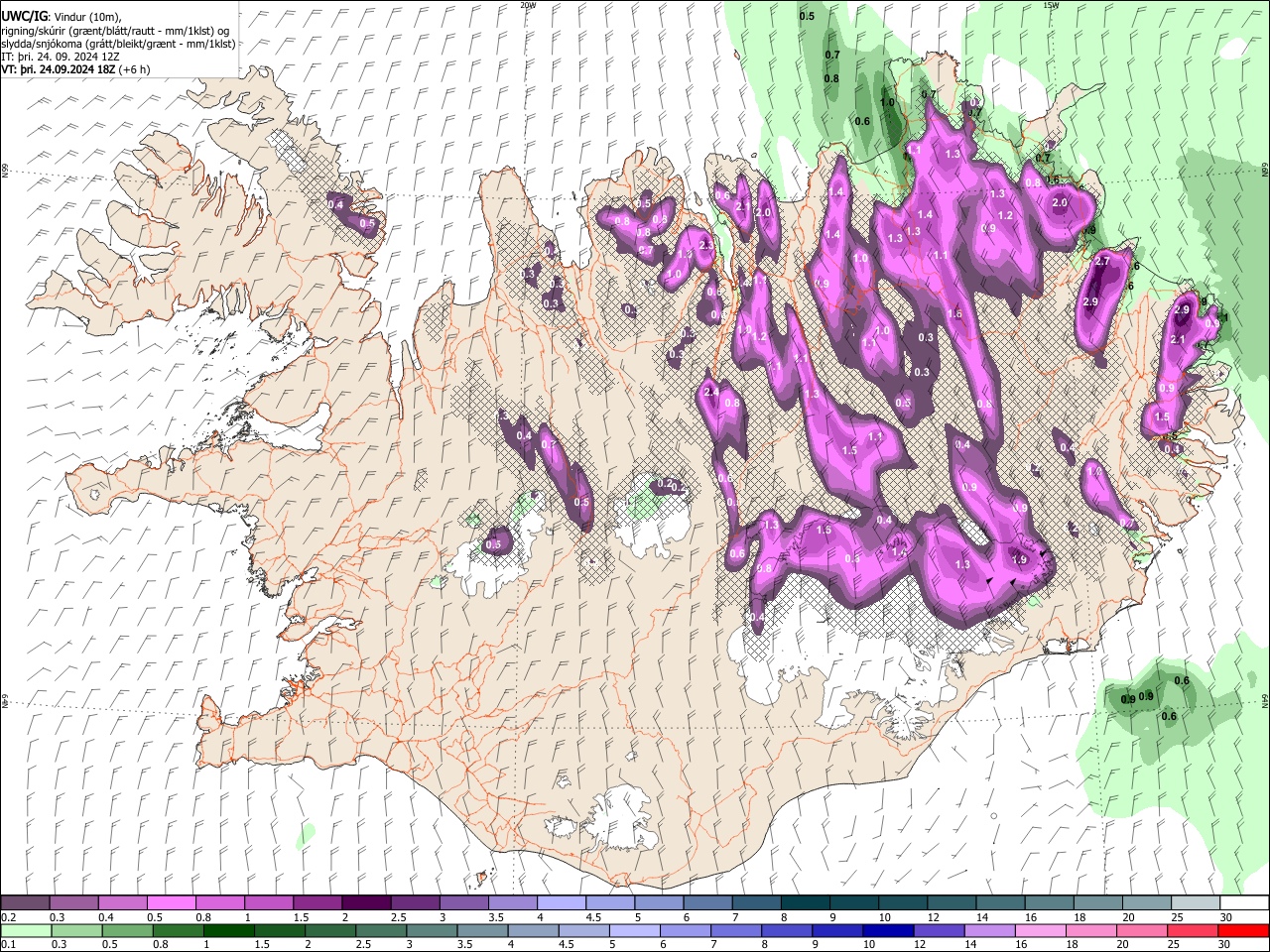Viewport: 1270px width, 952px height.
Task: Click the 1.9 snowfall value near Vatnajökull
Action: pos(1019,559)
